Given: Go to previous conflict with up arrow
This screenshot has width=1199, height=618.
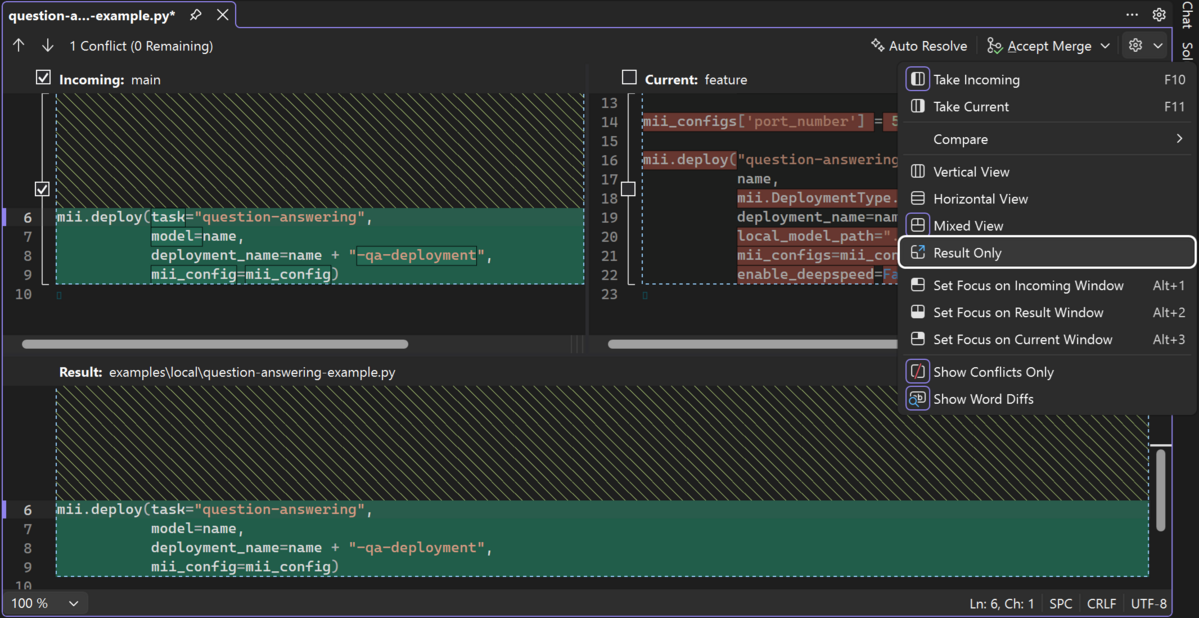Looking at the screenshot, I should tap(19, 46).
